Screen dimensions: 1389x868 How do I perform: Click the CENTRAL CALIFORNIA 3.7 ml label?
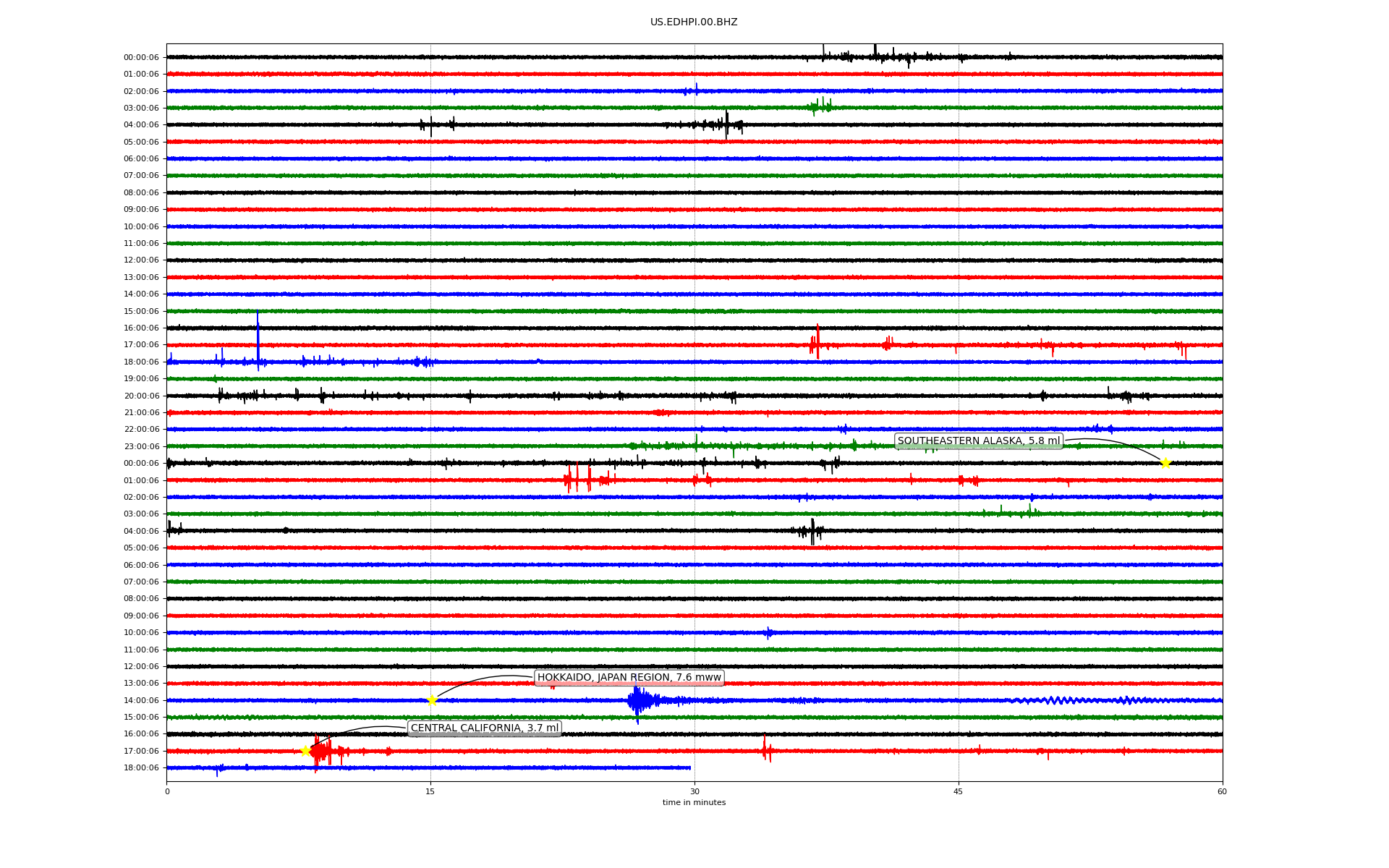tap(484, 728)
